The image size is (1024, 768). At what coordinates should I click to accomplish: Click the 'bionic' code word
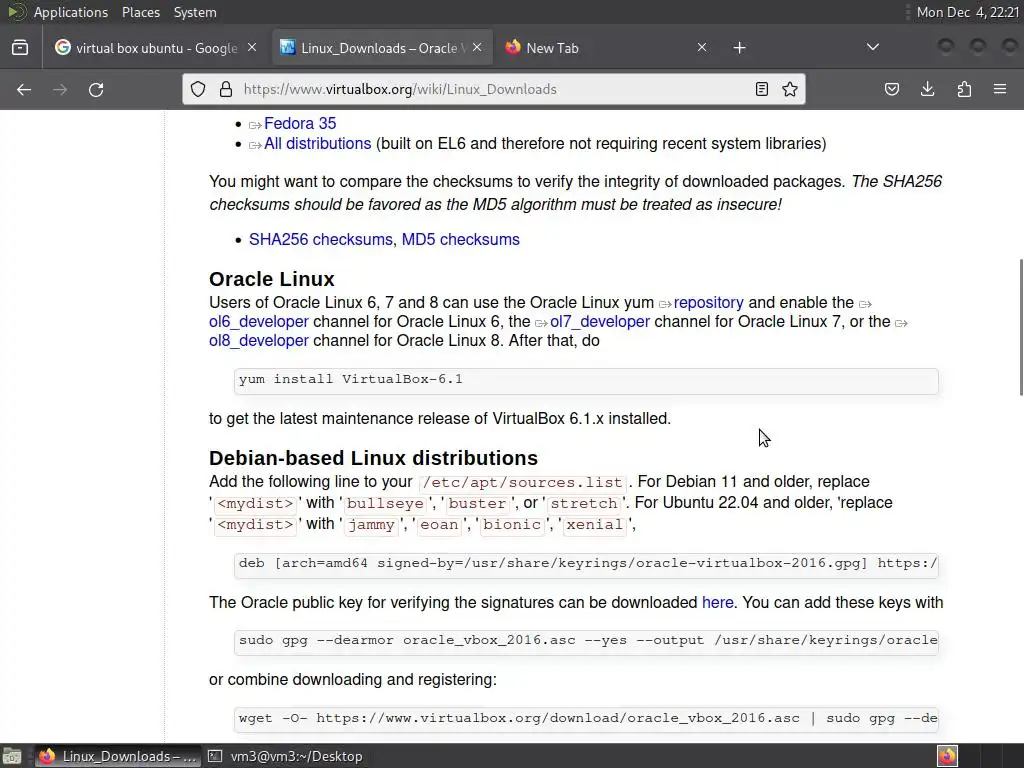pyautogui.click(x=512, y=524)
